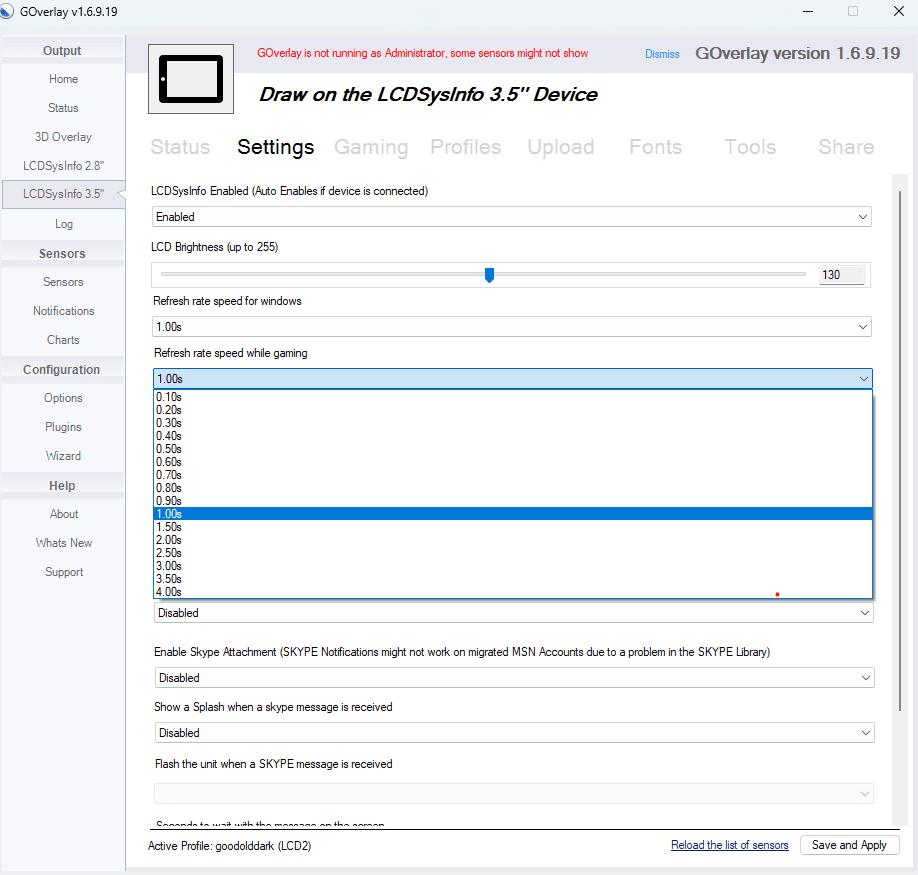Screen dimensions: 918x875
Task: Collapse the Refresh rate while gaming dropdown
Action: tap(513, 379)
